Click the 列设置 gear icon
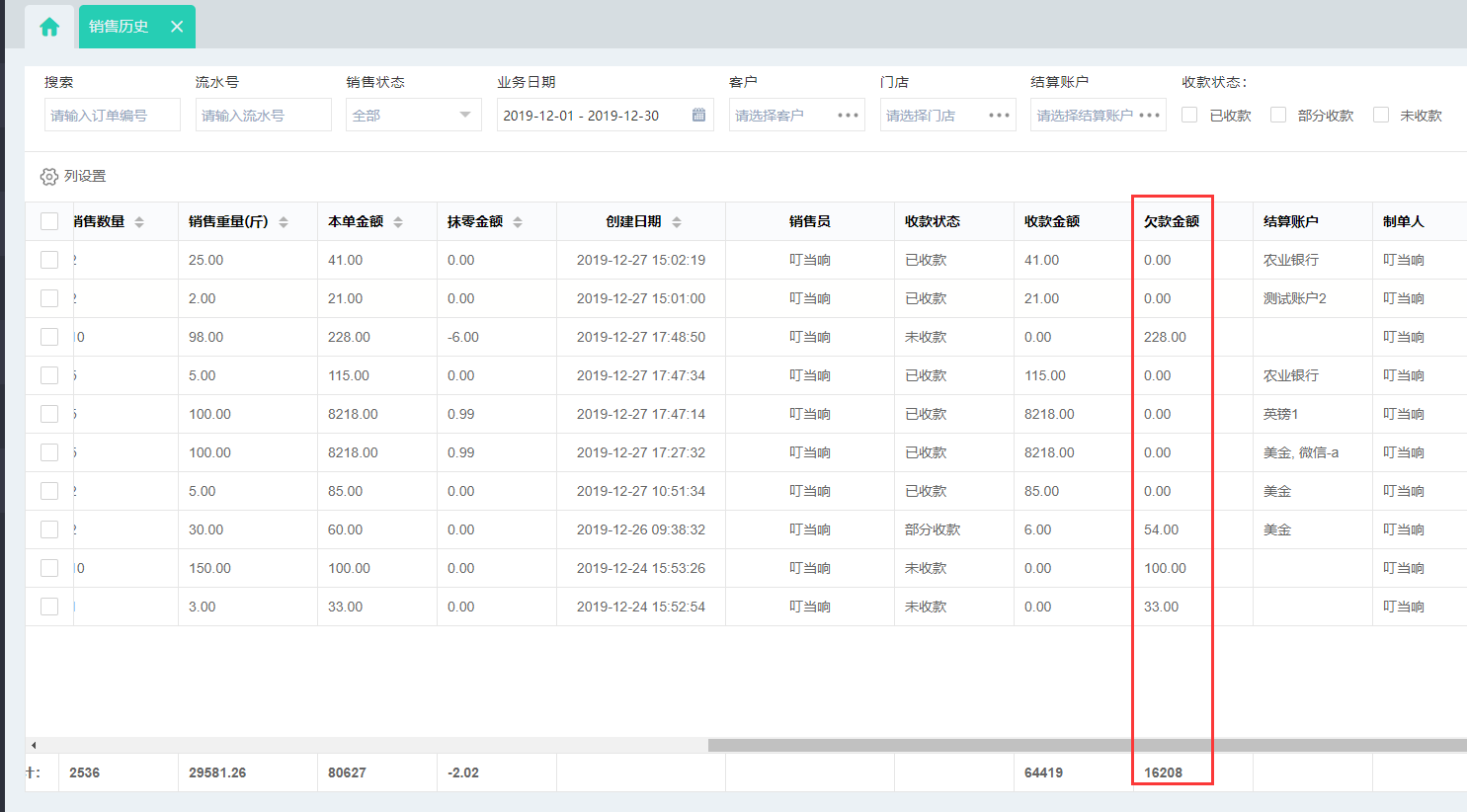1467x812 pixels. pos(48,177)
